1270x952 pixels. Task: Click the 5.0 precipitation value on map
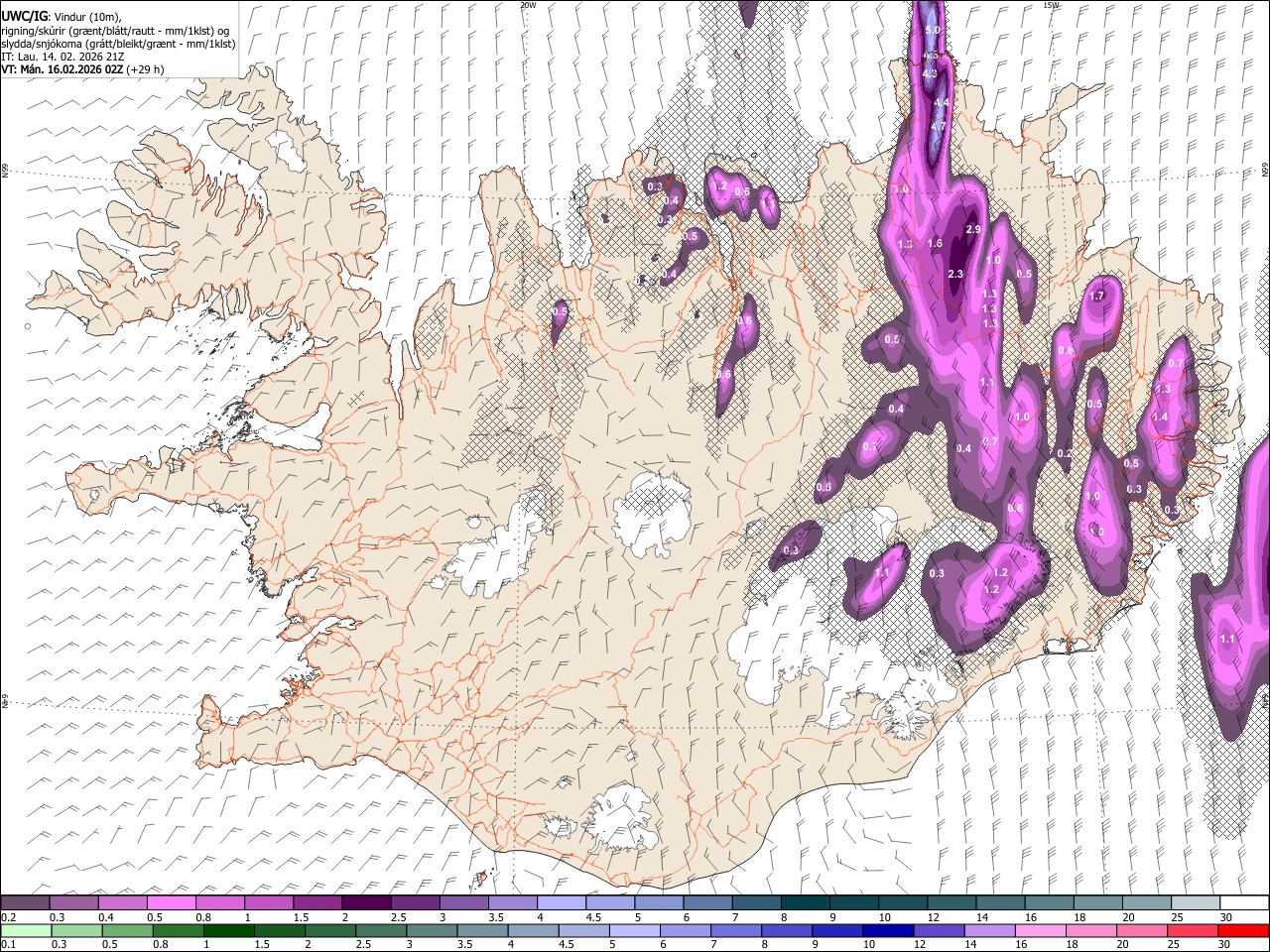pyautogui.click(x=932, y=31)
